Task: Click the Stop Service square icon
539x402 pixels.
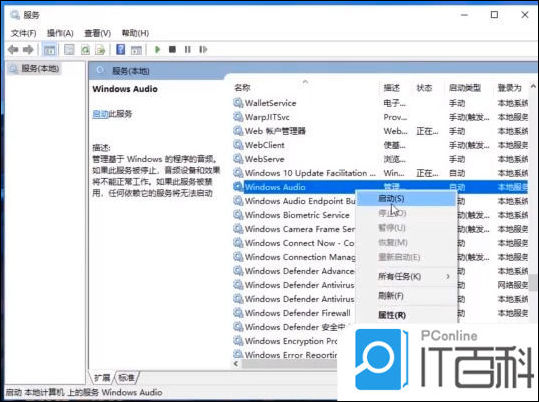Action: [x=173, y=50]
